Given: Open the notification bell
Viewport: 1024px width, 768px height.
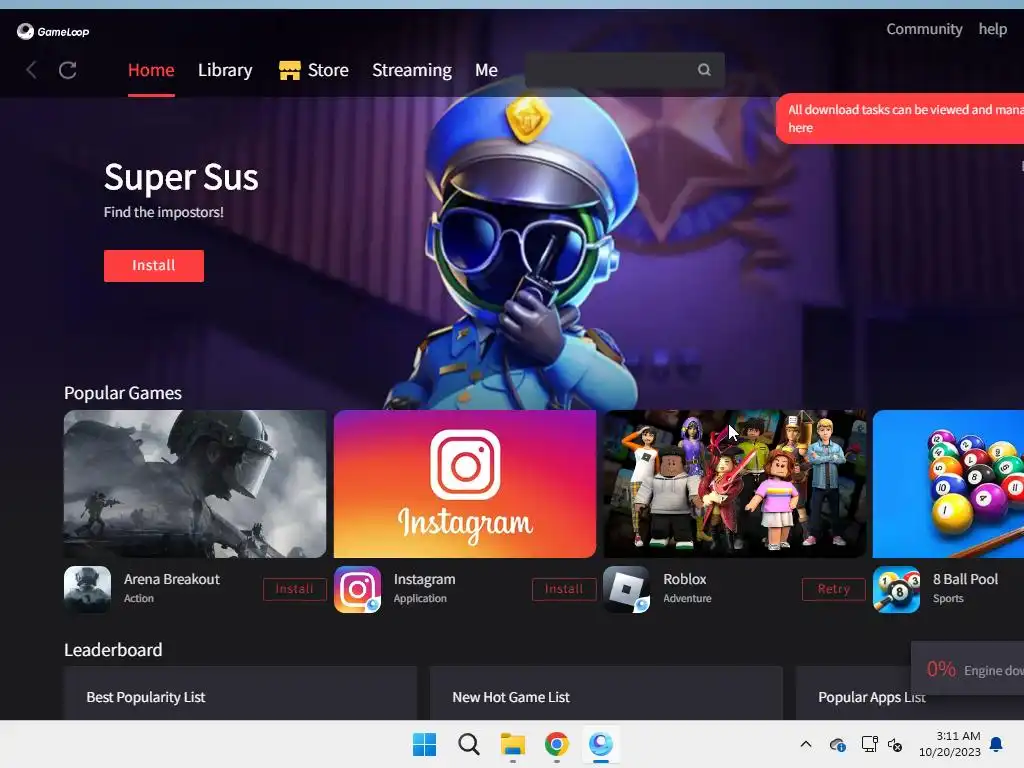Looking at the screenshot, I should tap(997, 744).
